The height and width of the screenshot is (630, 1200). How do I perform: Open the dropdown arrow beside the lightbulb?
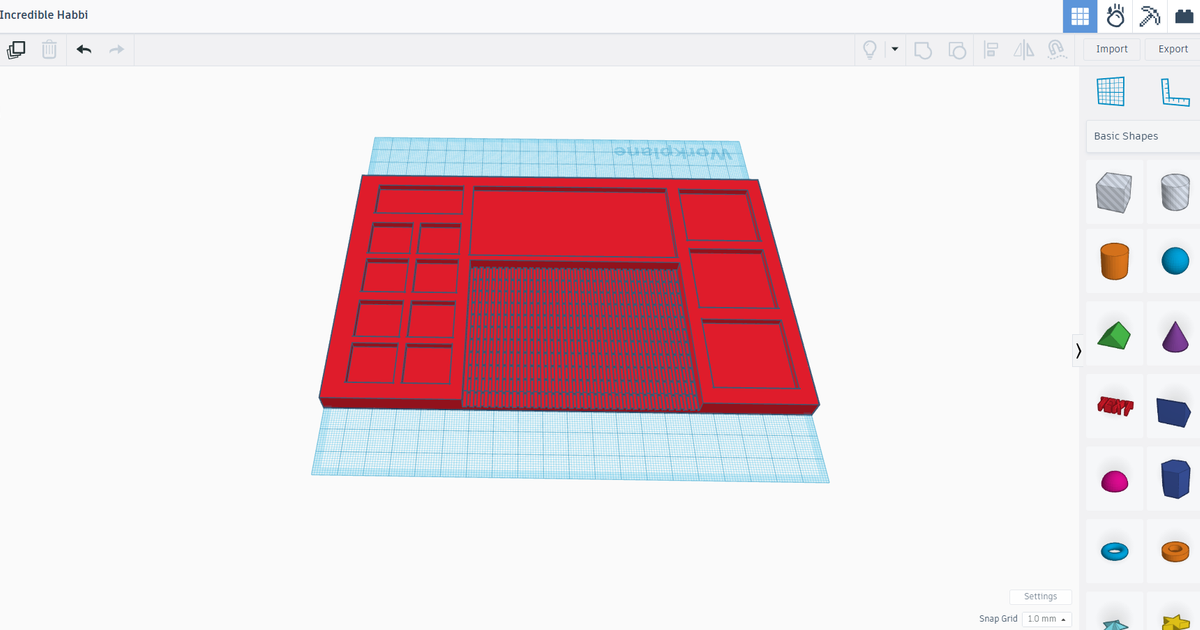(x=894, y=49)
